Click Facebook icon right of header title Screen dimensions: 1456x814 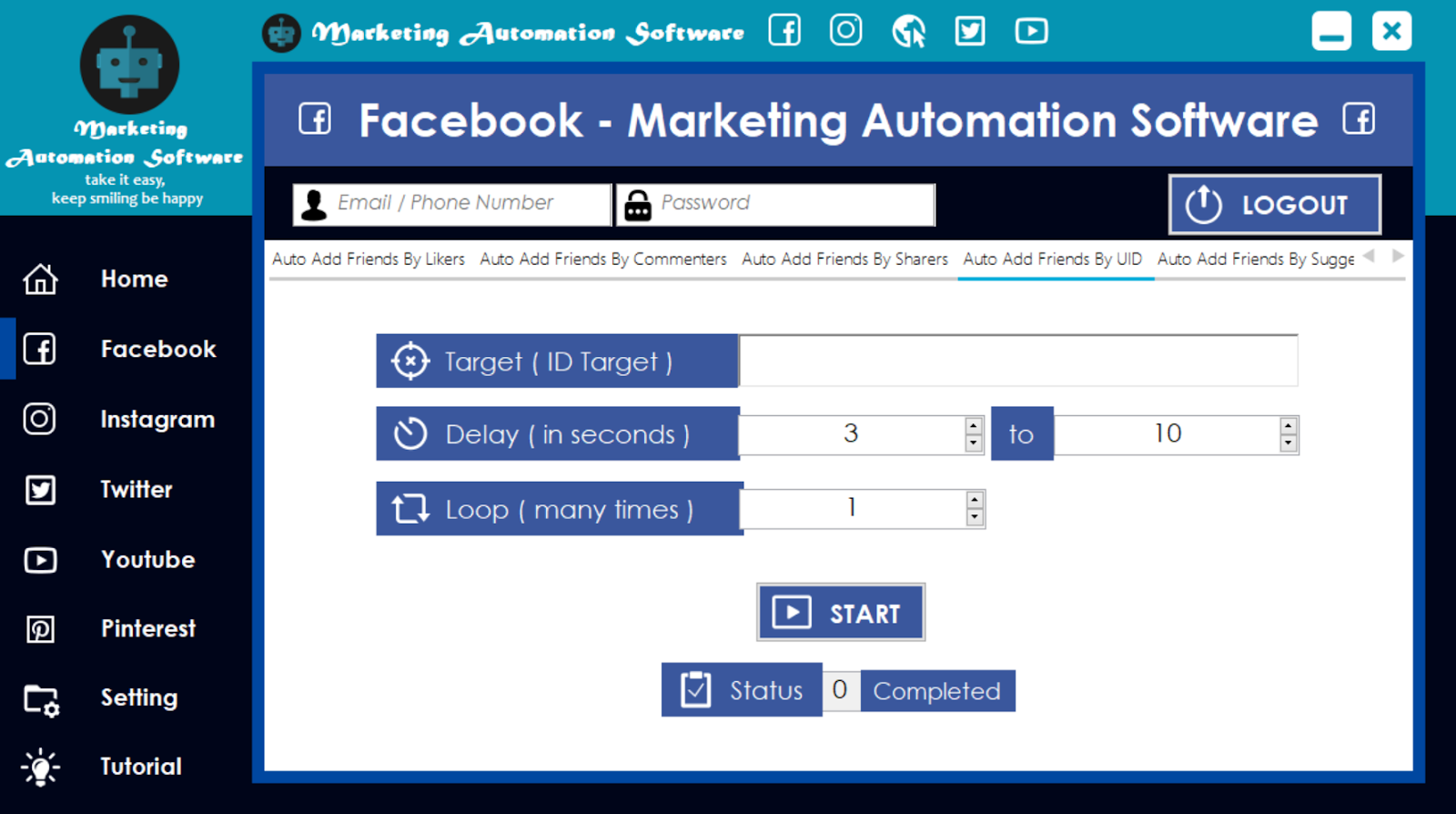(x=1359, y=119)
